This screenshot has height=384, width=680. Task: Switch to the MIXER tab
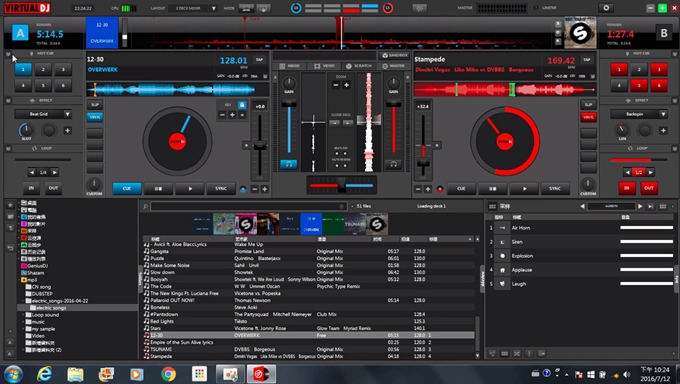click(290, 66)
